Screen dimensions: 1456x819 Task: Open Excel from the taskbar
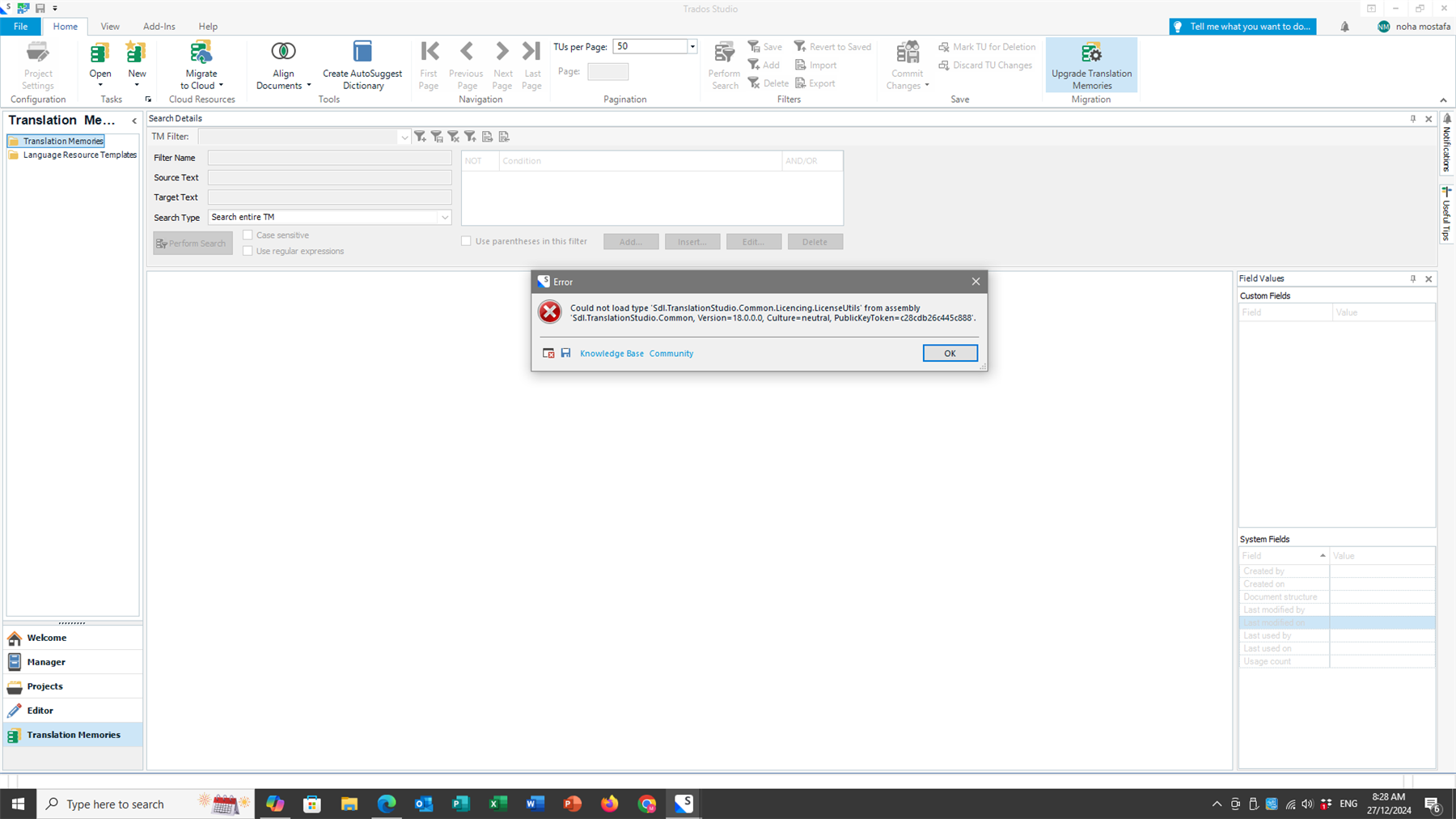(497, 804)
